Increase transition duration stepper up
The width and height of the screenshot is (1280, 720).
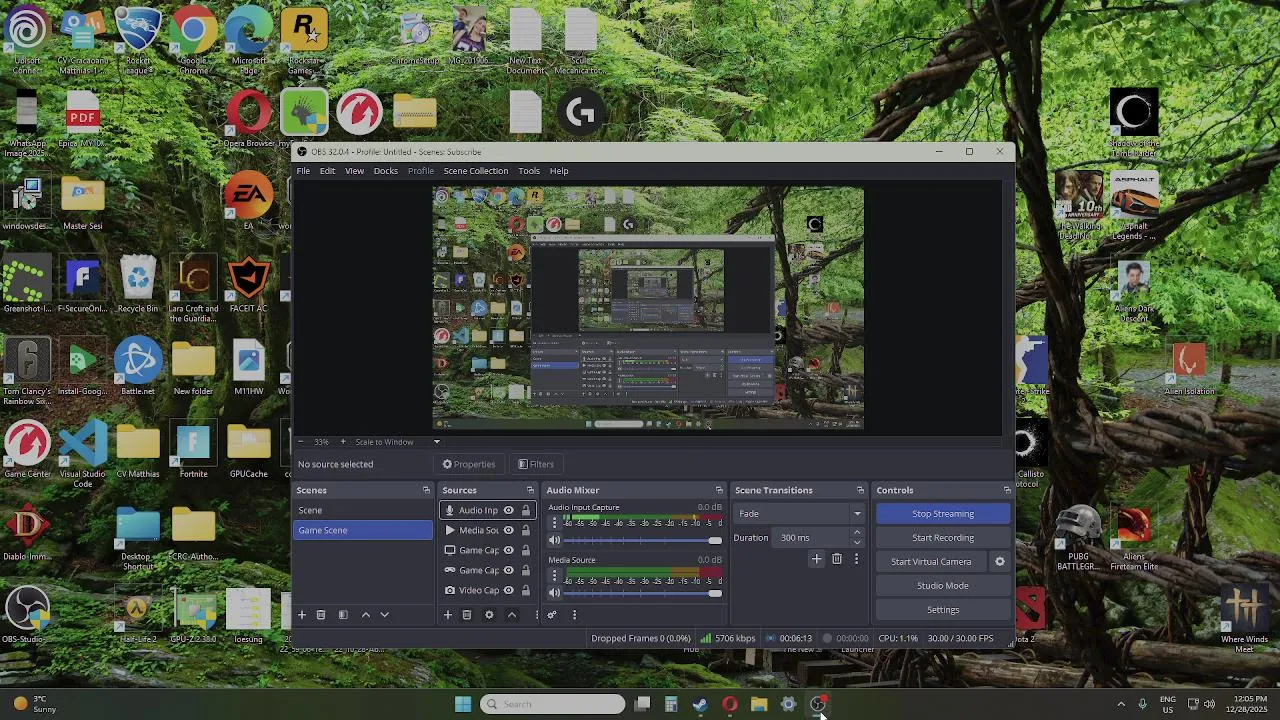click(x=857, y=533)
